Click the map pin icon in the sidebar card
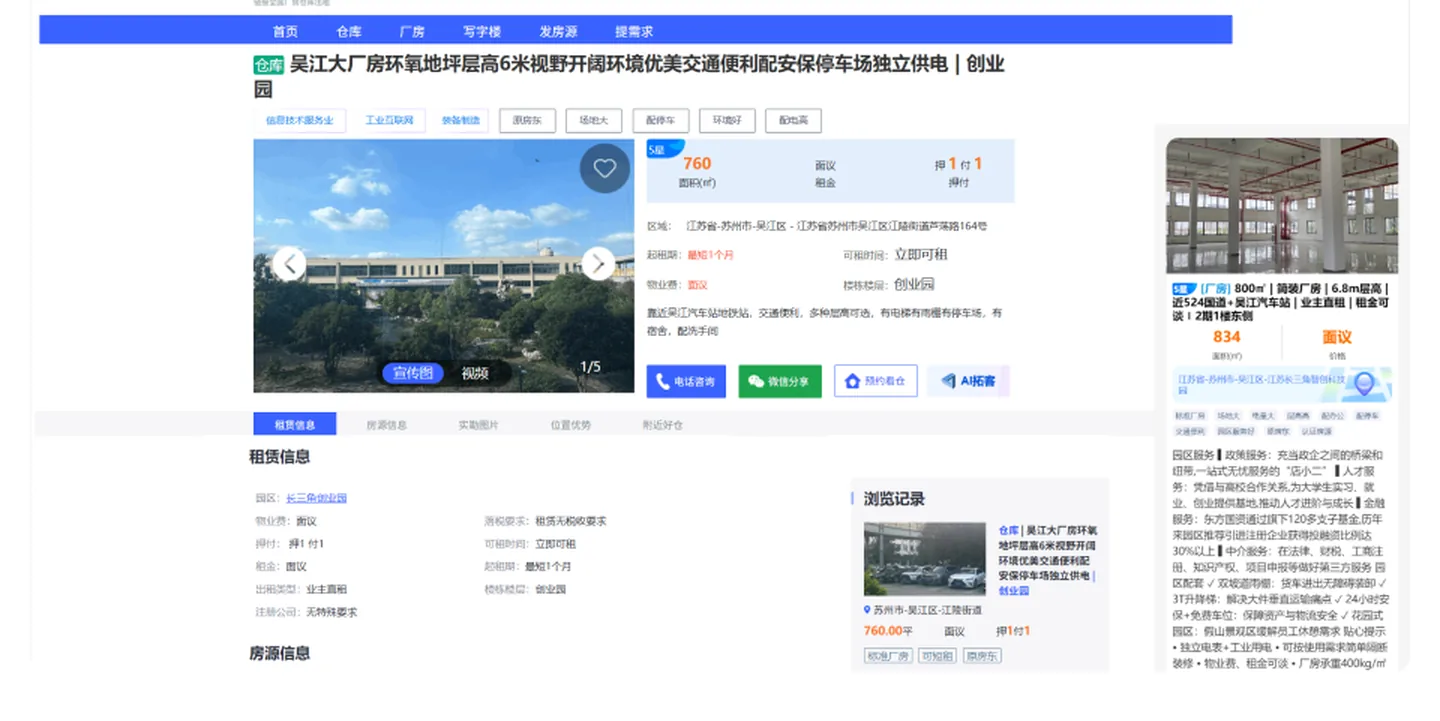Screen dimensions: 1440x721 (1364, 384)
